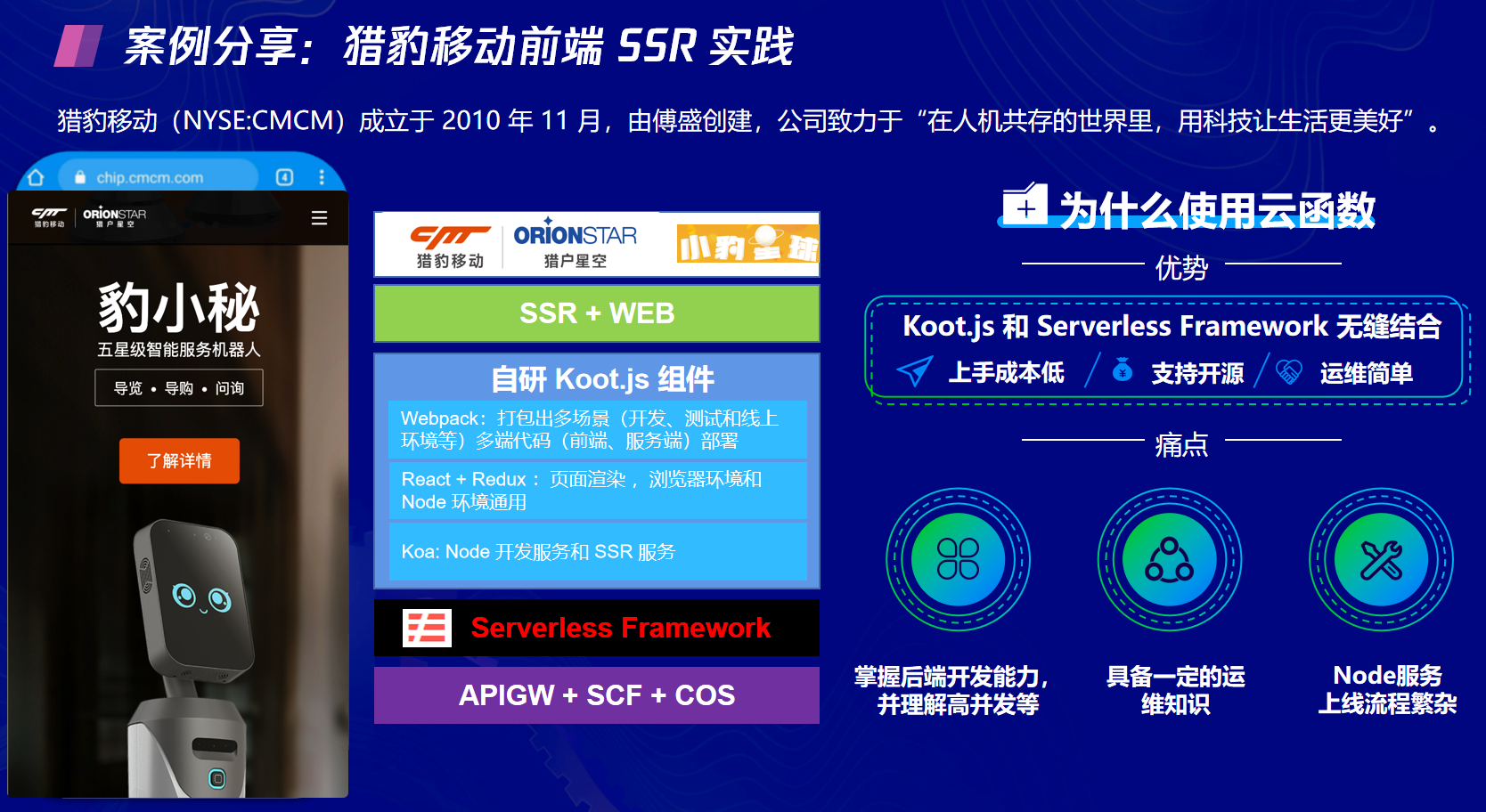The image size is (1486, 812).
Task: Click the 上手成本低 label
Action: pyautogui.click(x=1006, y=372)
